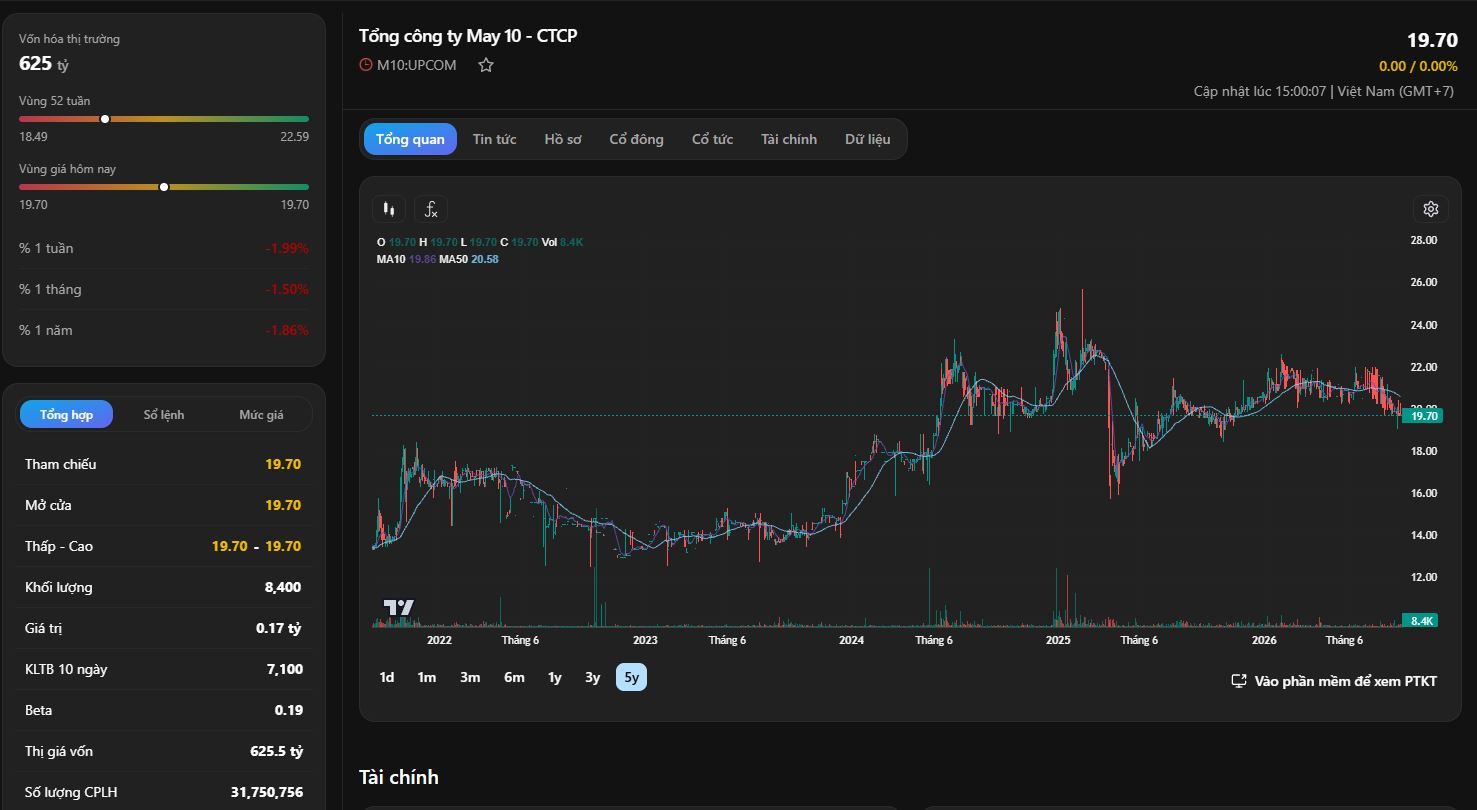Change chart type with candlestick icon
Viewport: 1477px width, 810px height.
[389, 209]
